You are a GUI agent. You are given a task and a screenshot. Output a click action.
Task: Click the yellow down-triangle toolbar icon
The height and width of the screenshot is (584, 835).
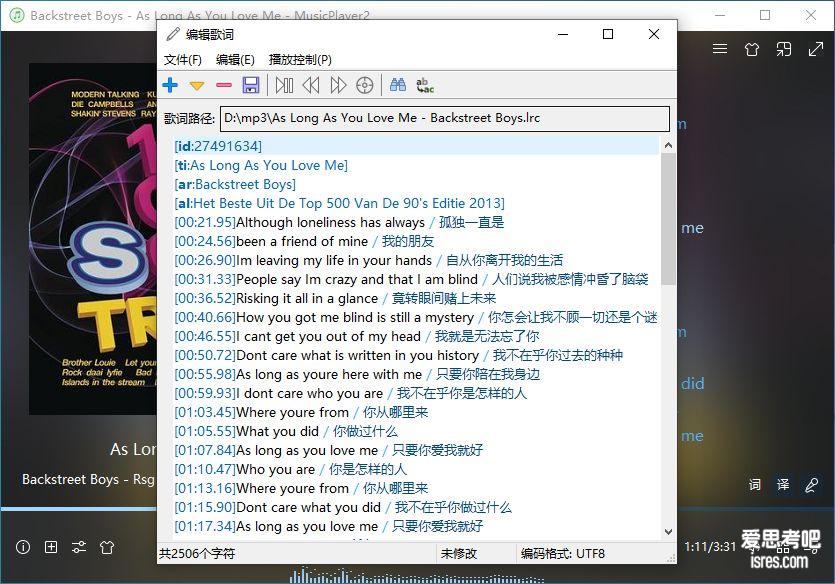[x=197, y=85]
